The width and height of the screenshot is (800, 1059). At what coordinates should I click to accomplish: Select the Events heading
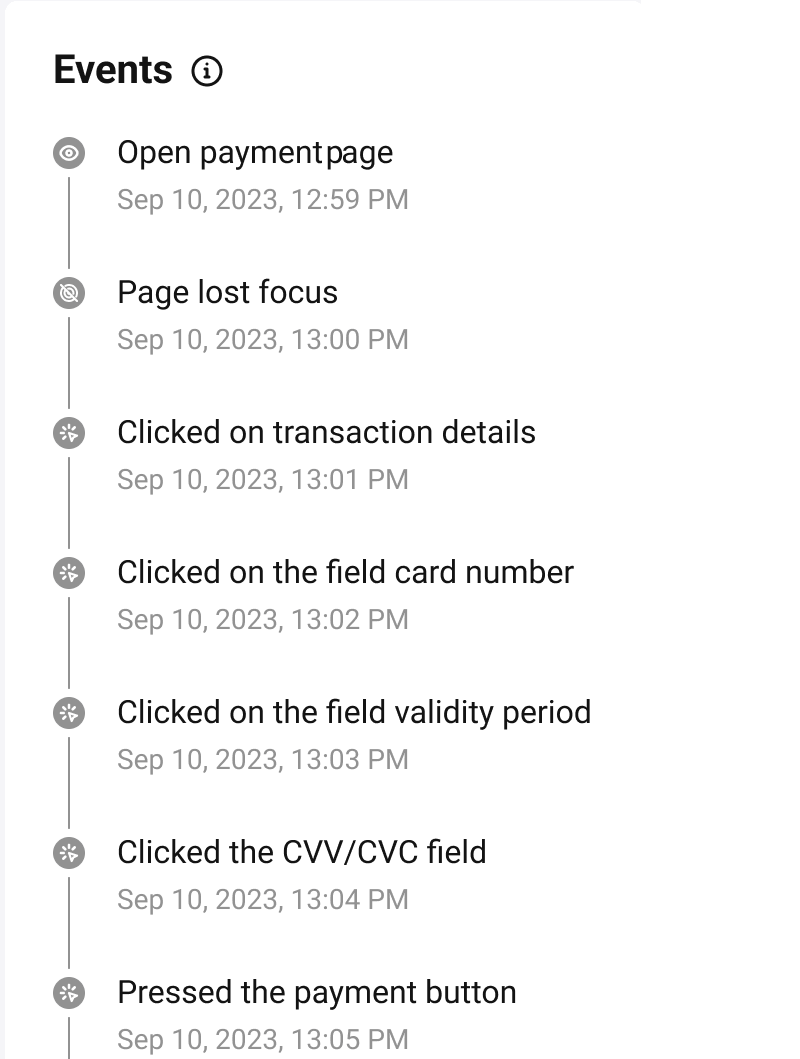point(113,70)
